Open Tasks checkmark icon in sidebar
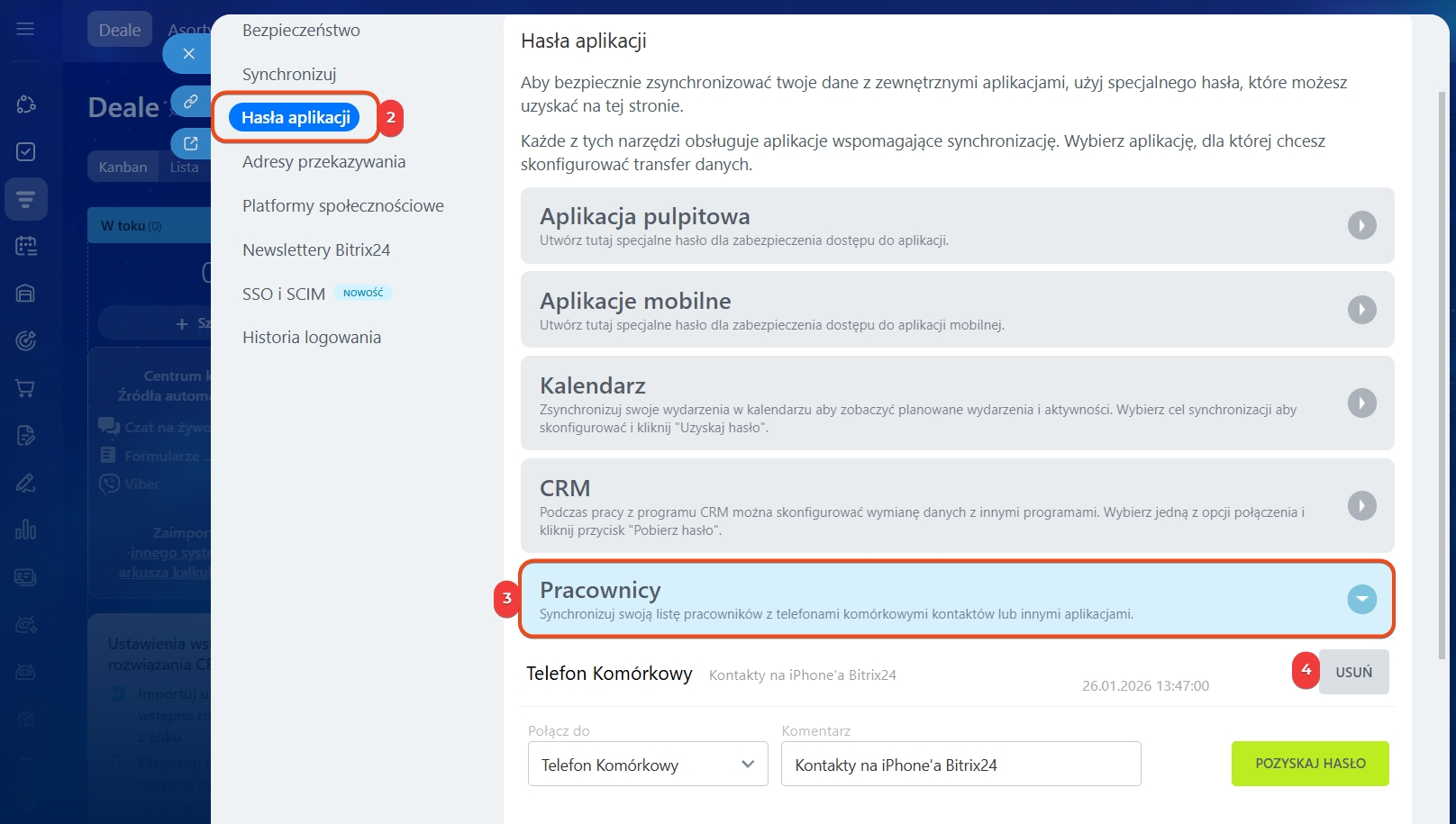Image resolution: width=1456 pixels, height=824 pixels. (x=26, y=151)
